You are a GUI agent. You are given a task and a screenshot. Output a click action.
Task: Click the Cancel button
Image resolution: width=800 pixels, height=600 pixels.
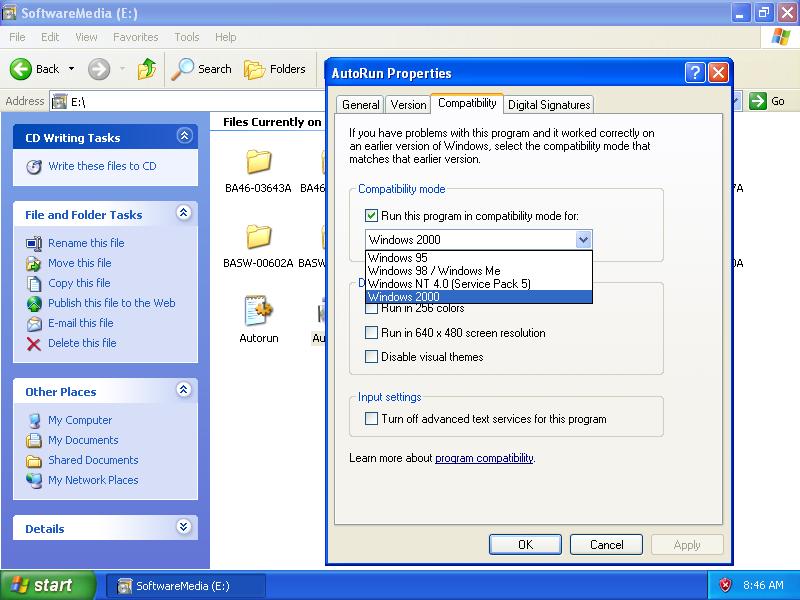606,544
